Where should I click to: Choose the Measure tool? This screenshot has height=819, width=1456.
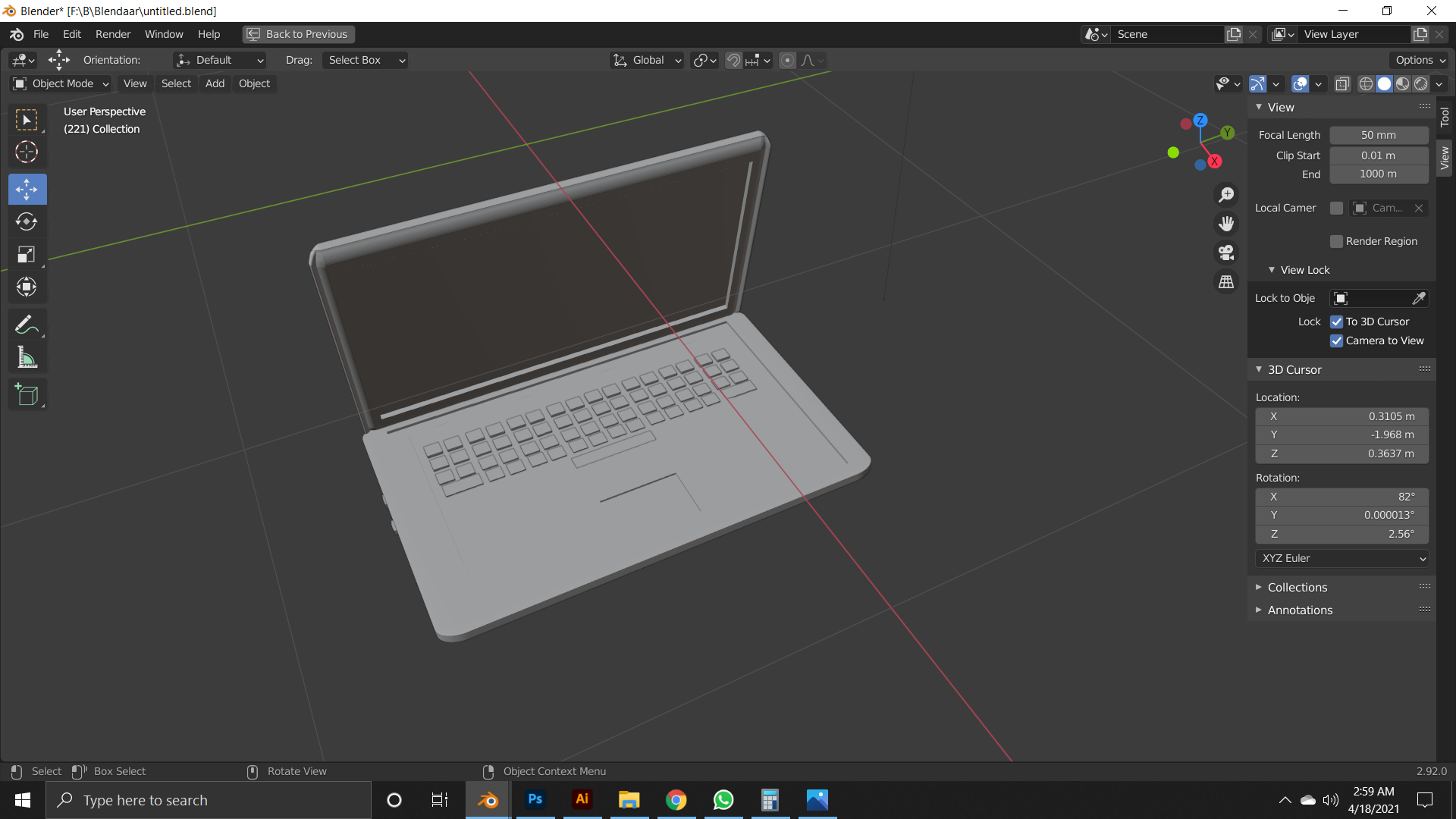27,358
